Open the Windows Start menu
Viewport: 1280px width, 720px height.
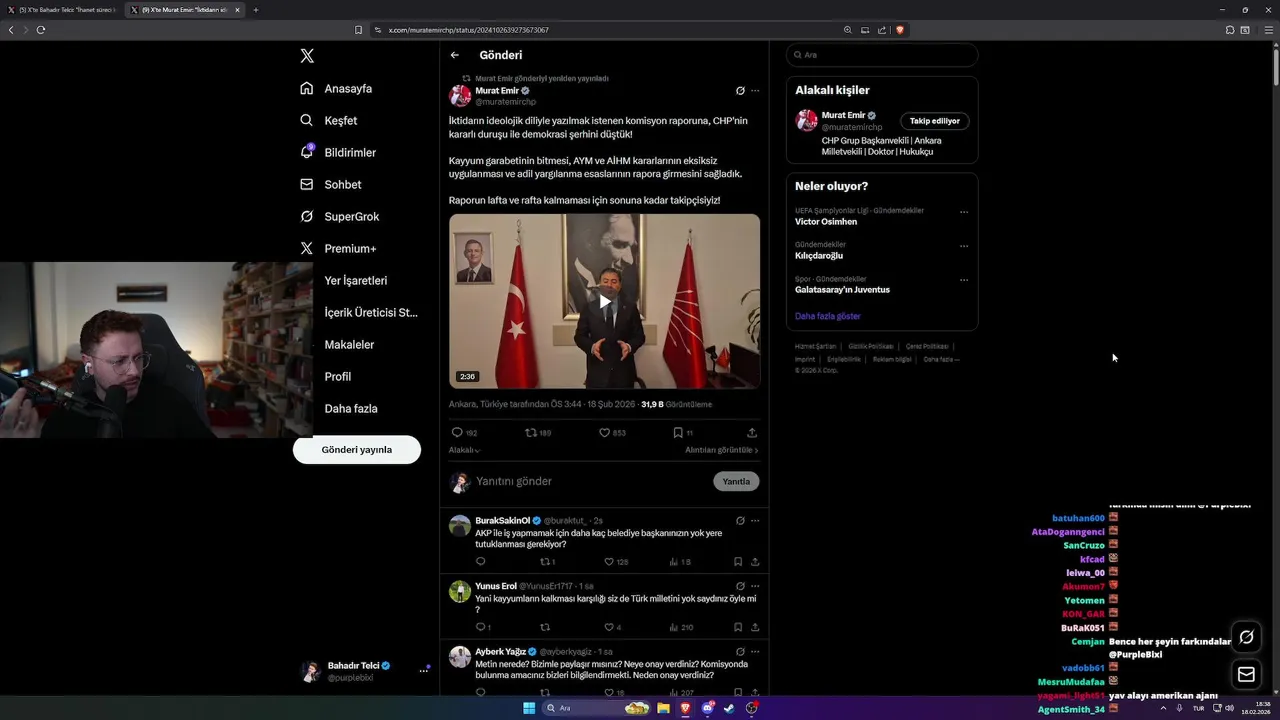529,708
